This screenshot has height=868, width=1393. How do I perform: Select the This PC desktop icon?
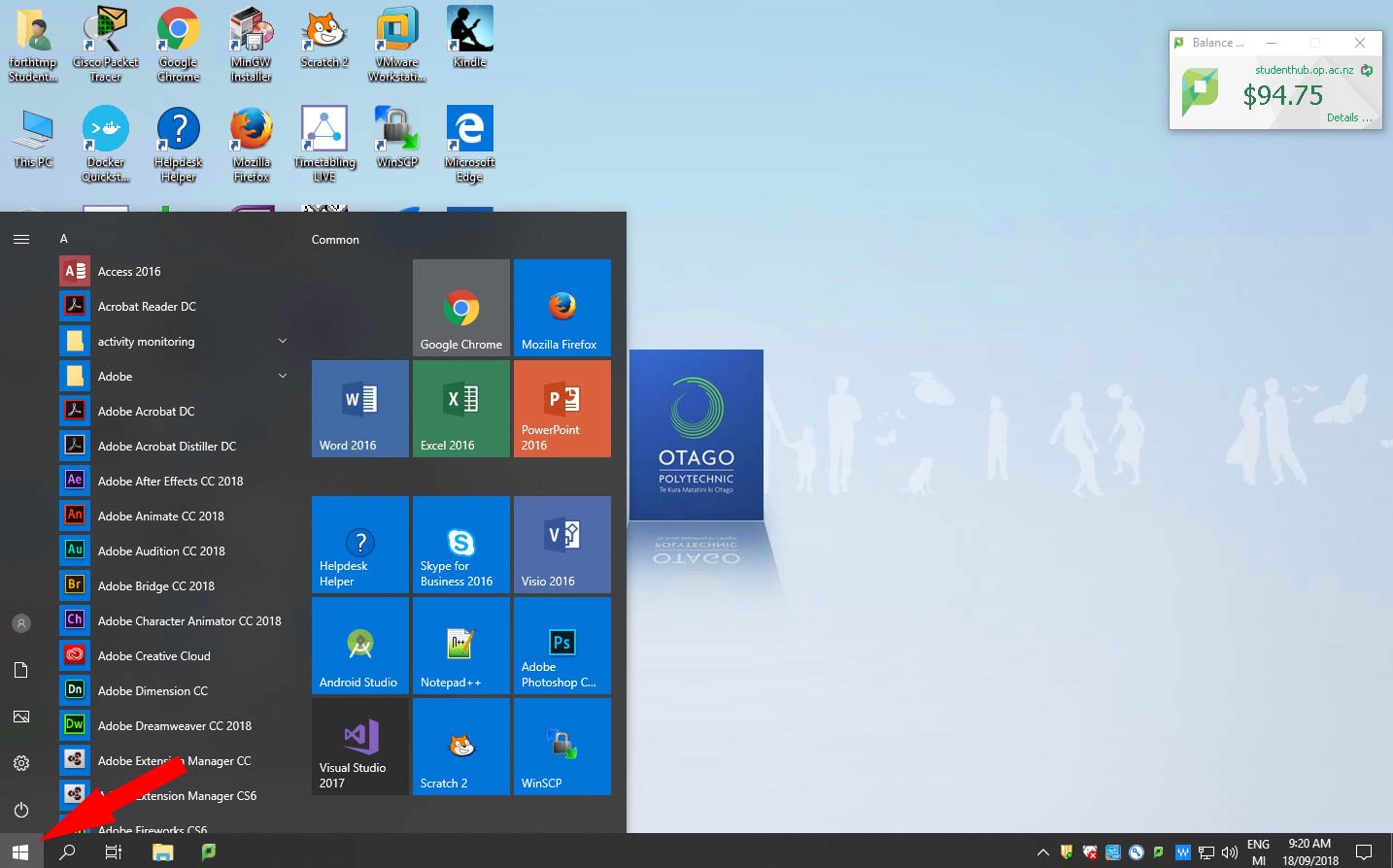point(34,138)
